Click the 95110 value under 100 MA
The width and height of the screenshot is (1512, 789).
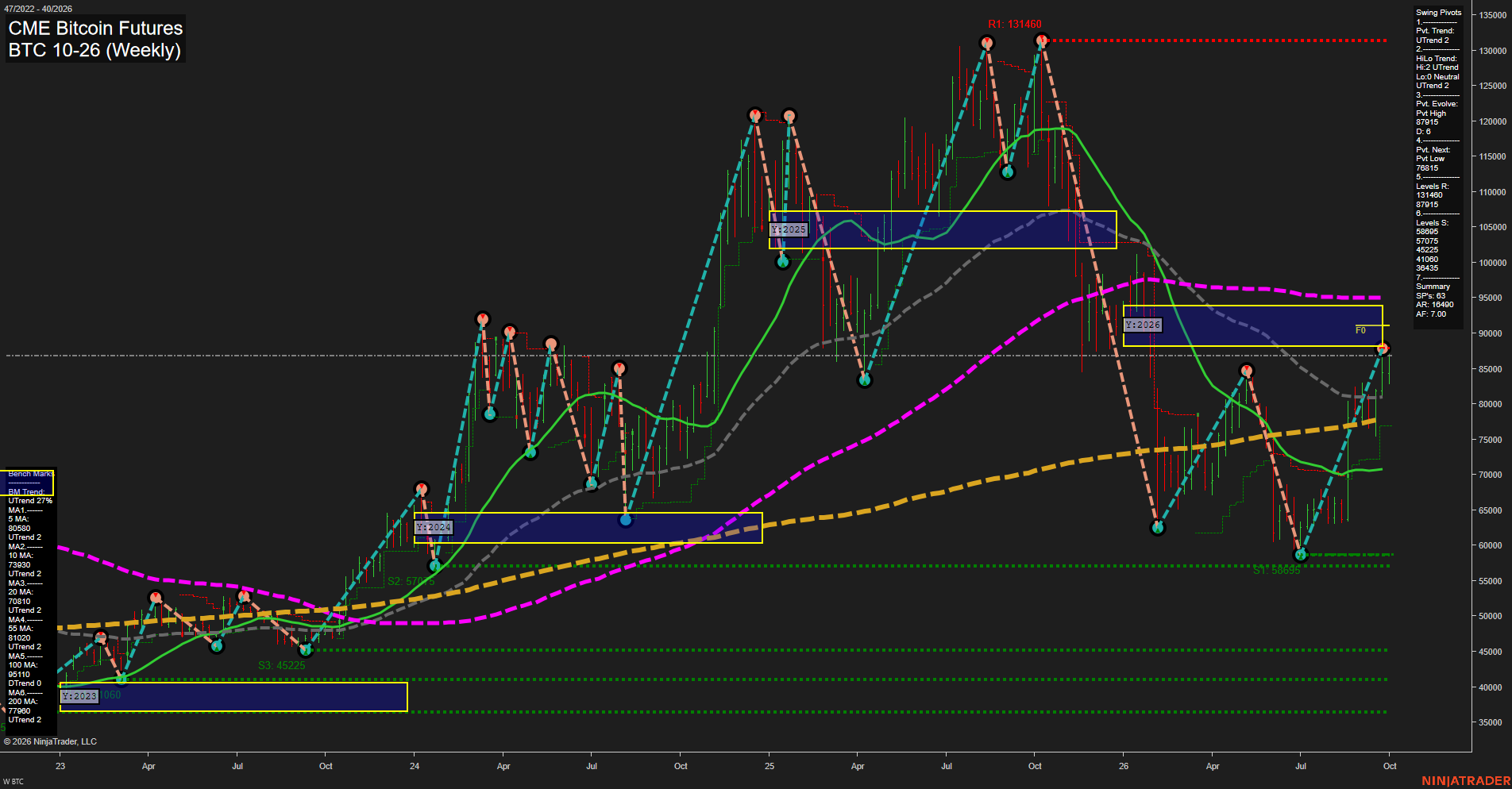[x=19, y=675]
